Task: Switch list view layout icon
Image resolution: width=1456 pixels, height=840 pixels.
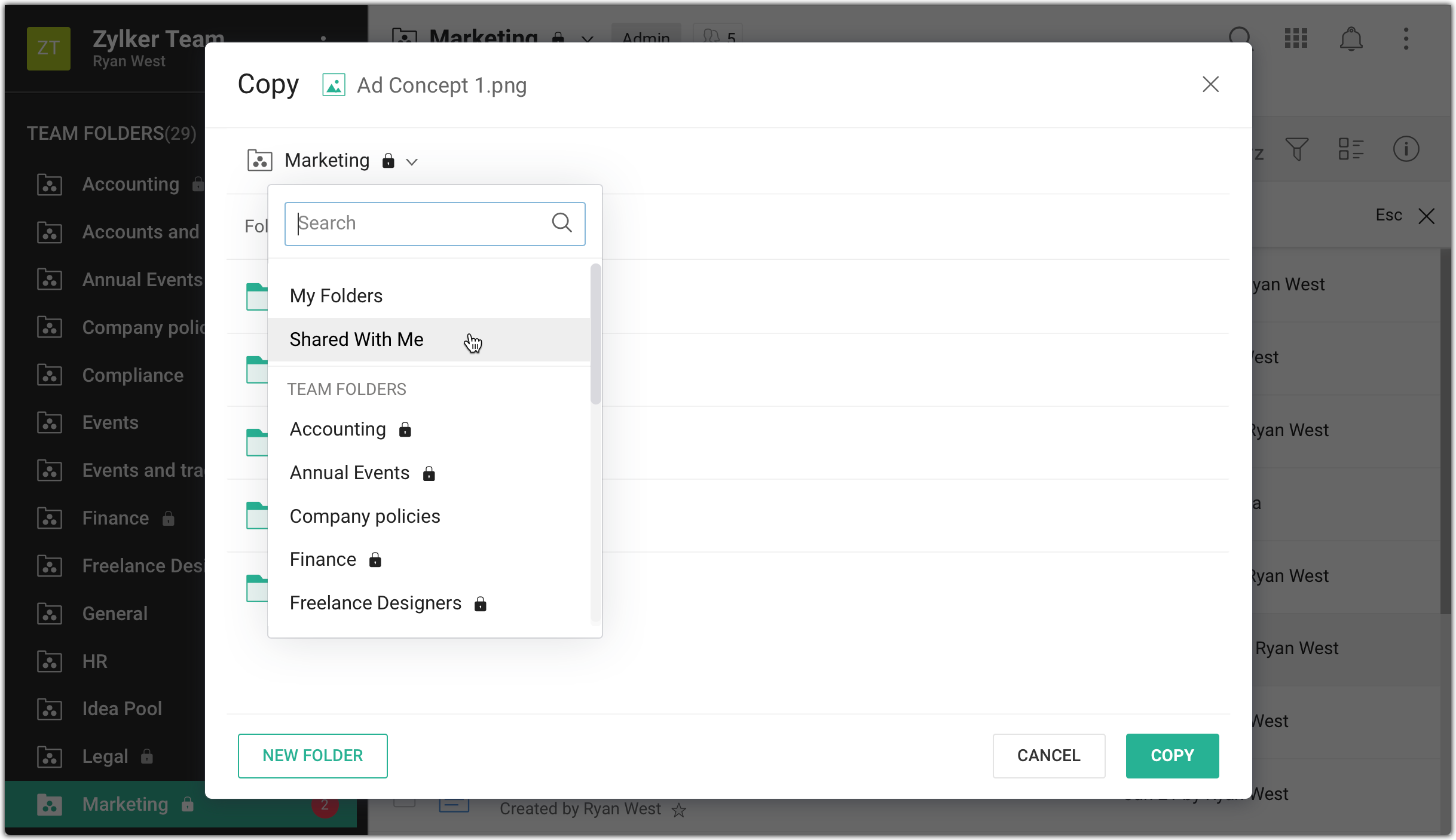Action: (1350, 149)
